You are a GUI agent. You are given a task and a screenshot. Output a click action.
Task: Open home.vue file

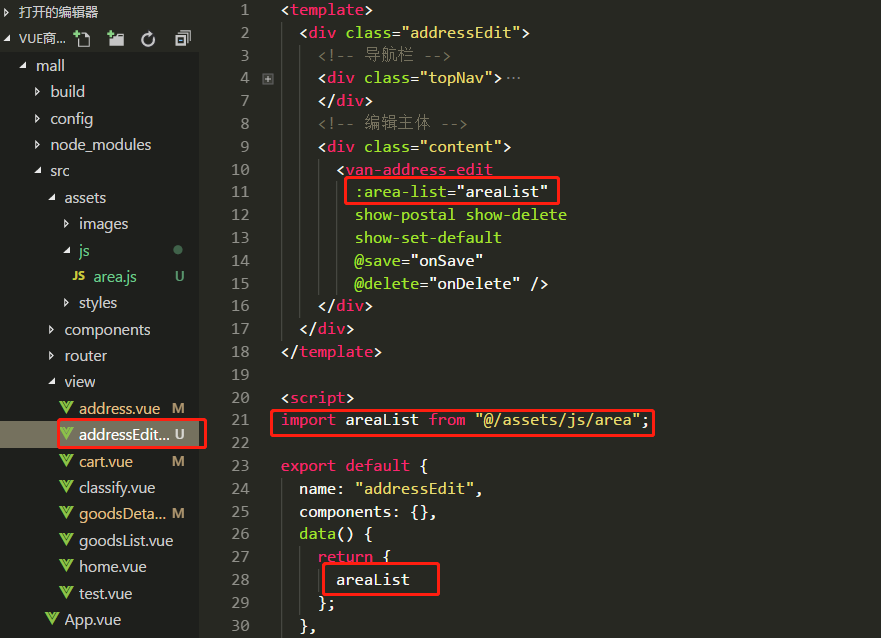(112, 567)
